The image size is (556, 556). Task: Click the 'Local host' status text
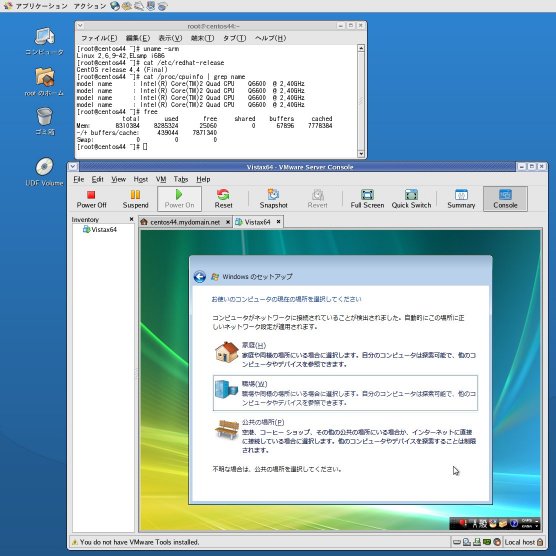pos(519,542)
